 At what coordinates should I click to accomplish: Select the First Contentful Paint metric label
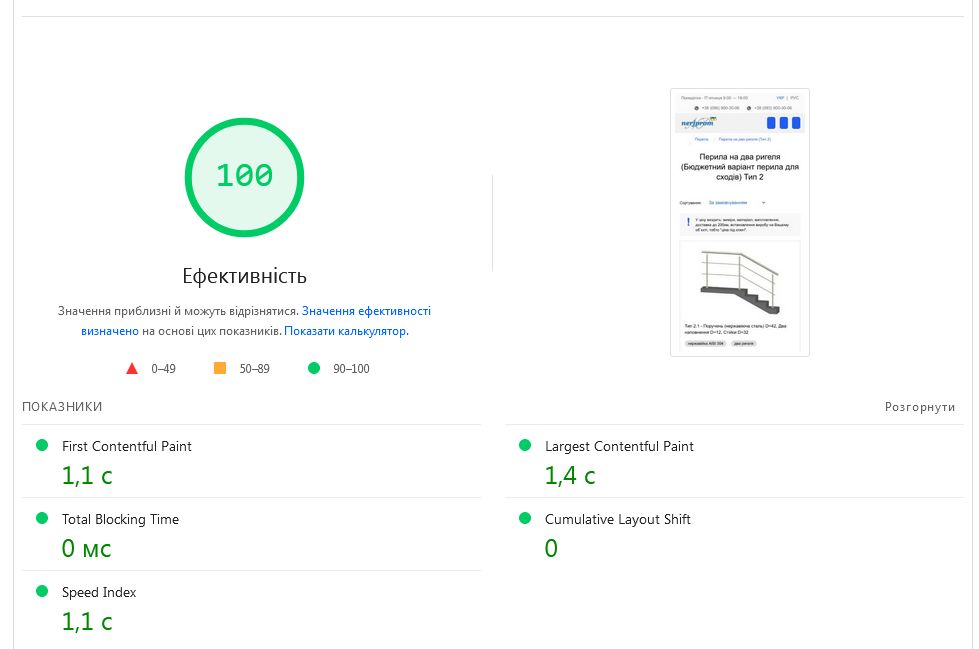(127, 446)
